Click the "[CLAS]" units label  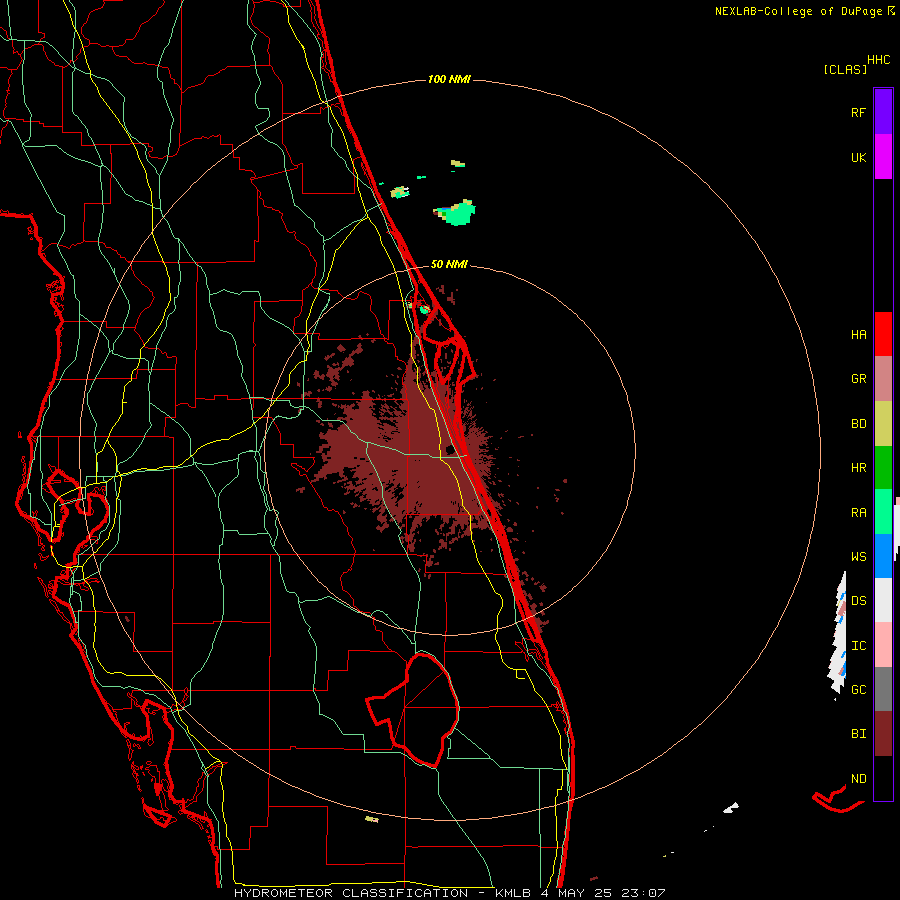pos(845,69)
